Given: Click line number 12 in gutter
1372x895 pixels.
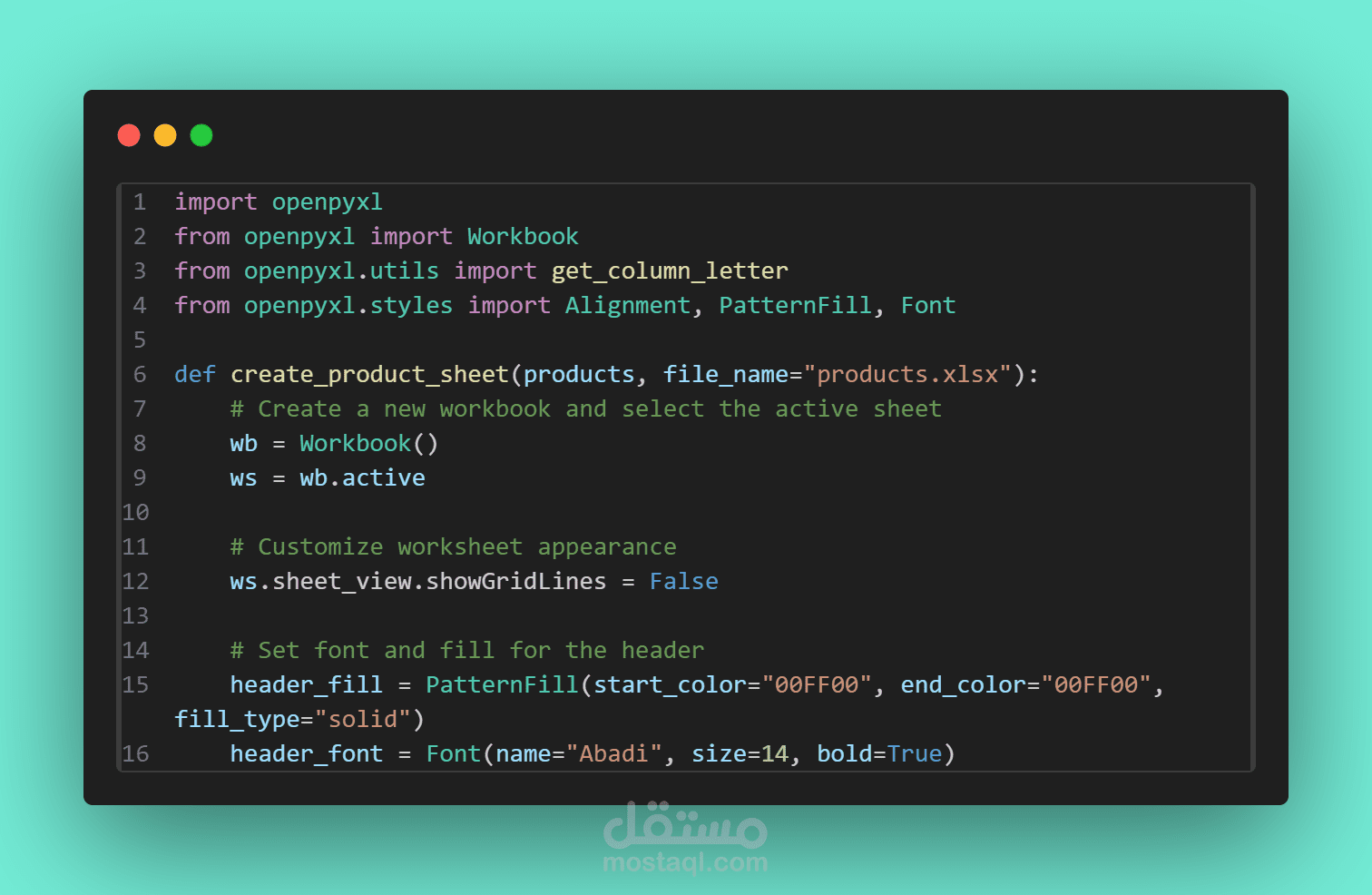Looking at the screenshot, I should coord(135,581).
